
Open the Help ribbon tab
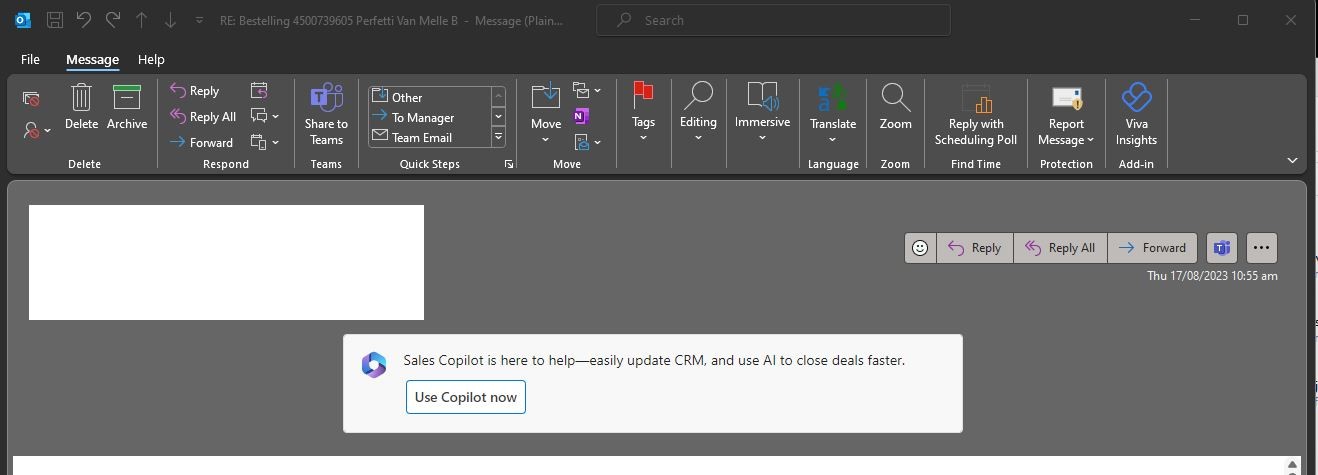[151, 60]
